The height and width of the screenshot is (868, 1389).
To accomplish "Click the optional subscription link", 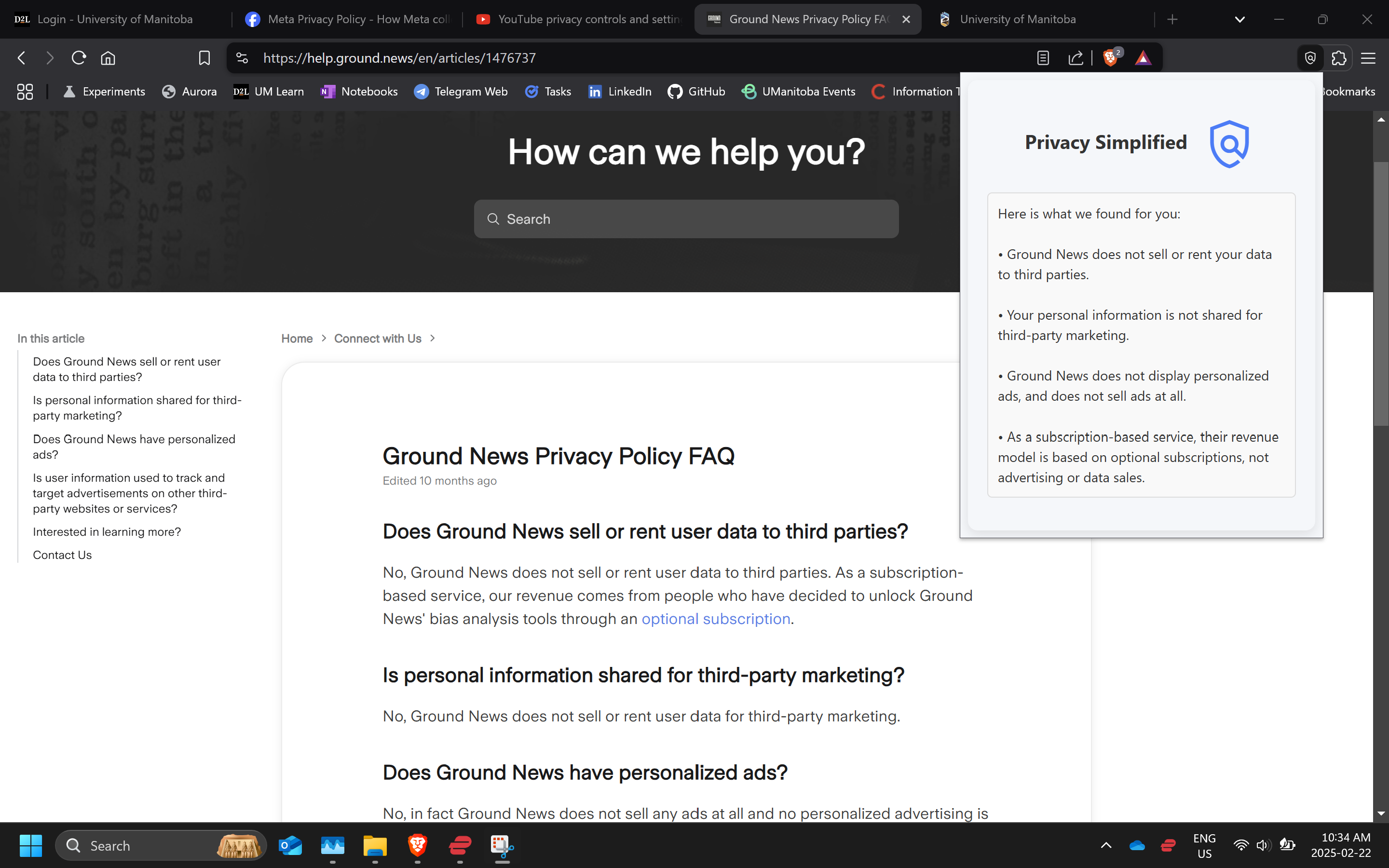I will coord(716,619).
